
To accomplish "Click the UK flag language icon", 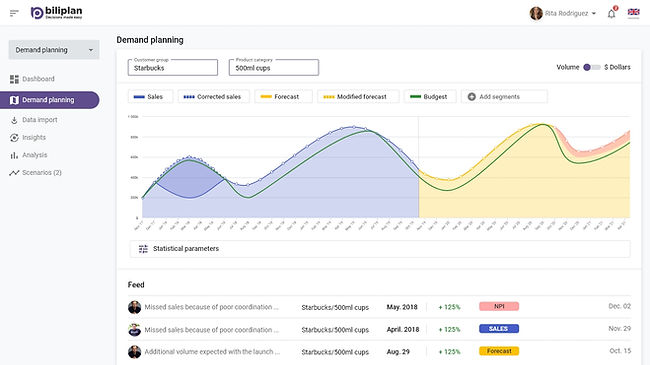I will 633,13.
